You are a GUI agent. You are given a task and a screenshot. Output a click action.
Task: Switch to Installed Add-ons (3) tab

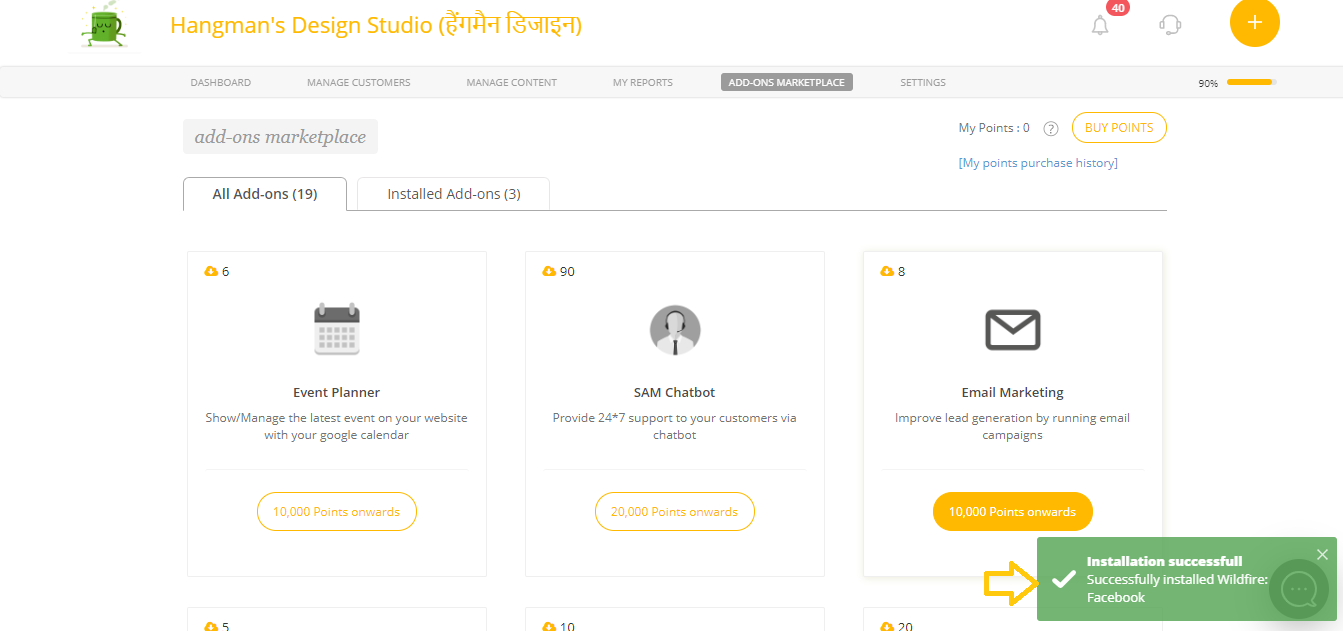454,194
